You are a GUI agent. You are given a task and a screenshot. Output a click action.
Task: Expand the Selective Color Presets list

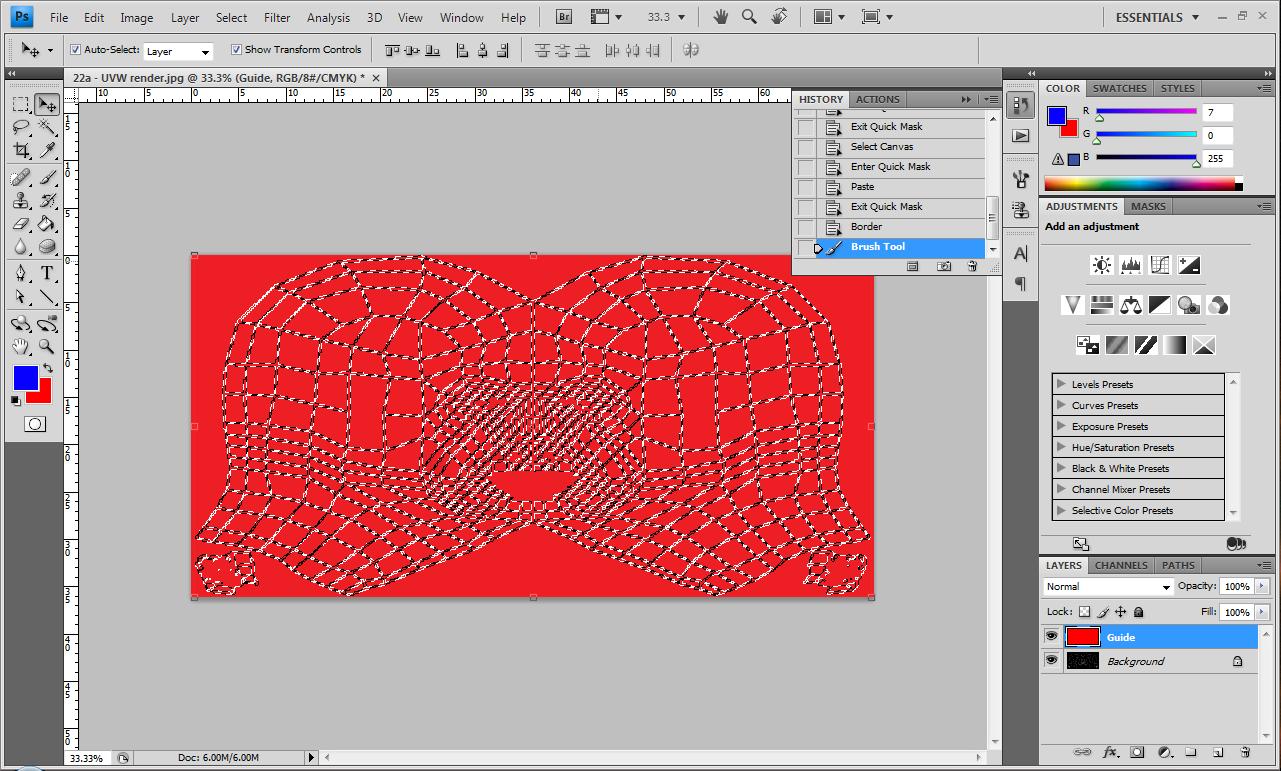click(1061, 510)
